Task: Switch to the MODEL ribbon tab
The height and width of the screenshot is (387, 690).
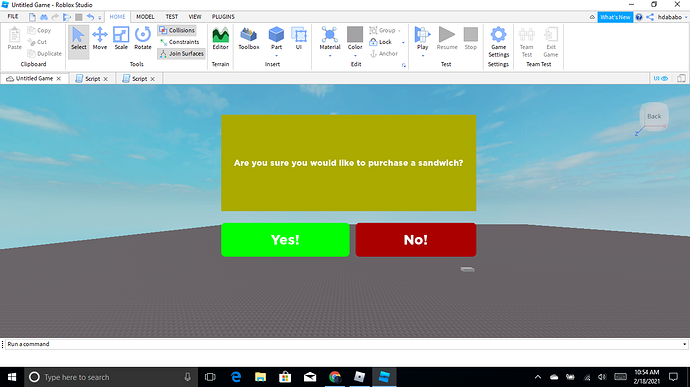Action: [x=145, y=16]
